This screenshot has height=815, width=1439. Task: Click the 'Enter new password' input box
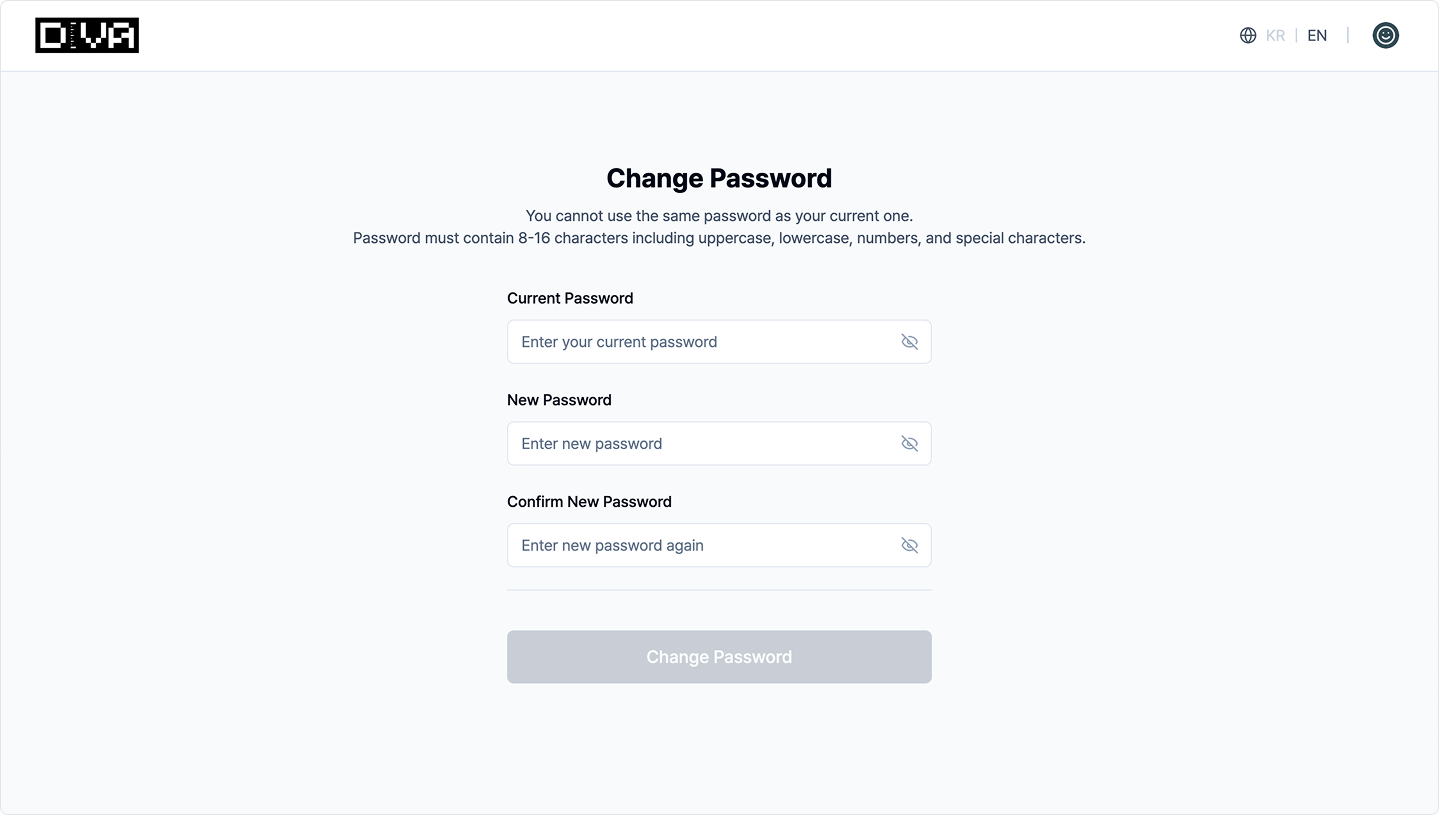pos(700,444)
